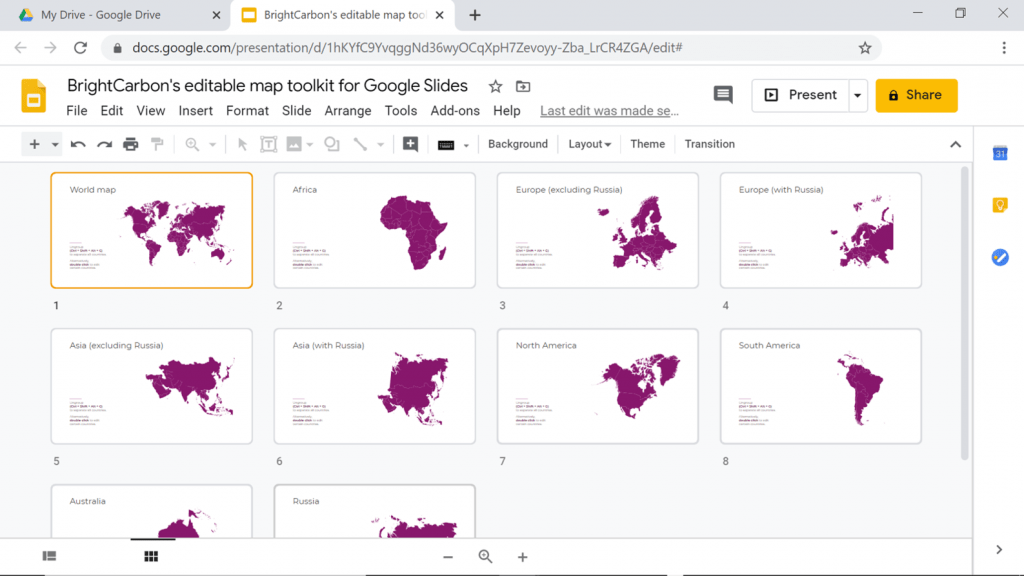Click the yellow Share button
The height and width of the screenshot is (576, 1024).
[x=916, y=95]
